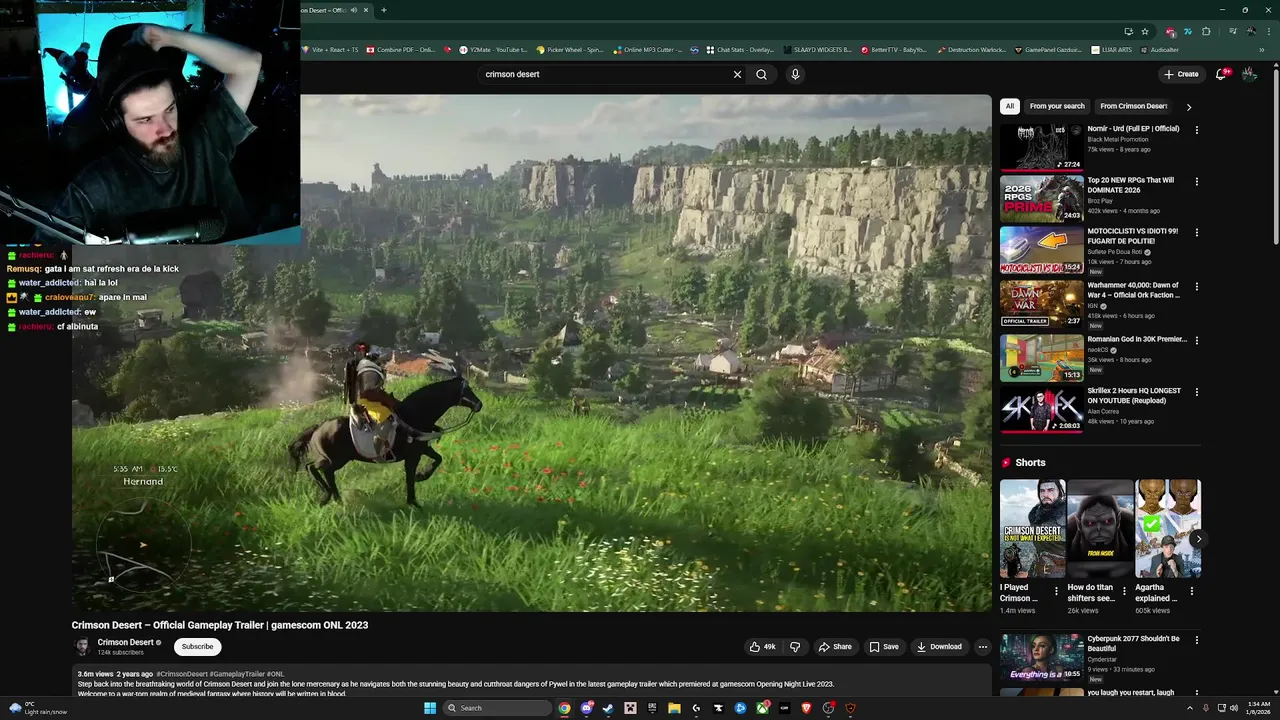The height and width of the screenshot is (720, 1280).
Task: Download the Crimson Desert trailer
Action: (939, 647)
